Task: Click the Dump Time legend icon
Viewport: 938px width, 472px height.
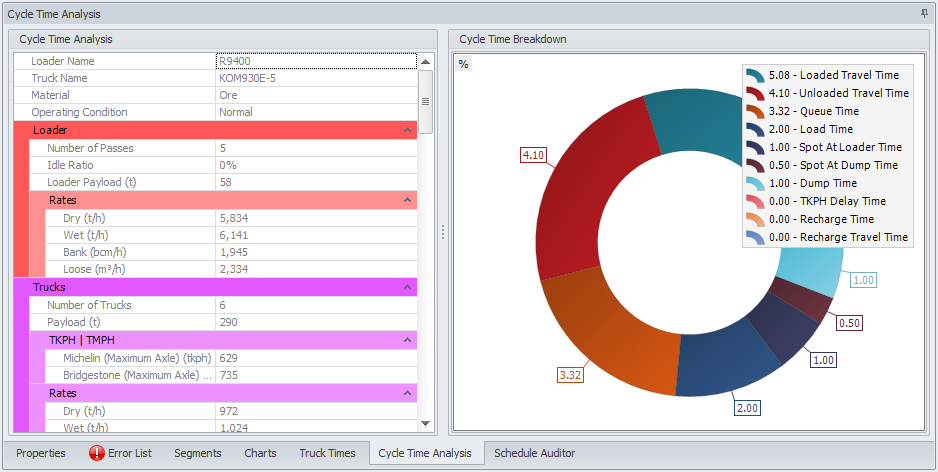Action: [x=756, y=184]
